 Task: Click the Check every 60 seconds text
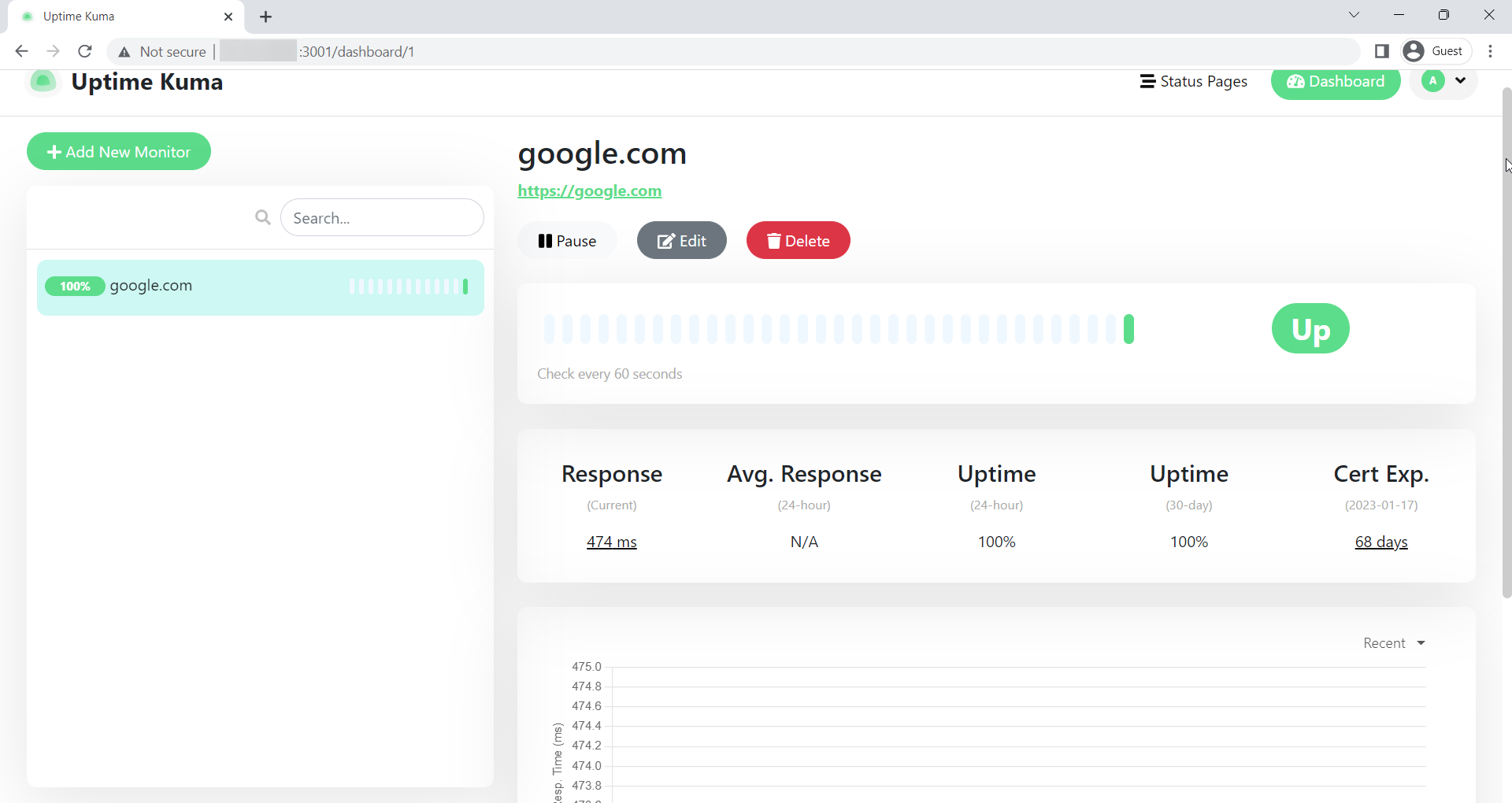[610, 374]
